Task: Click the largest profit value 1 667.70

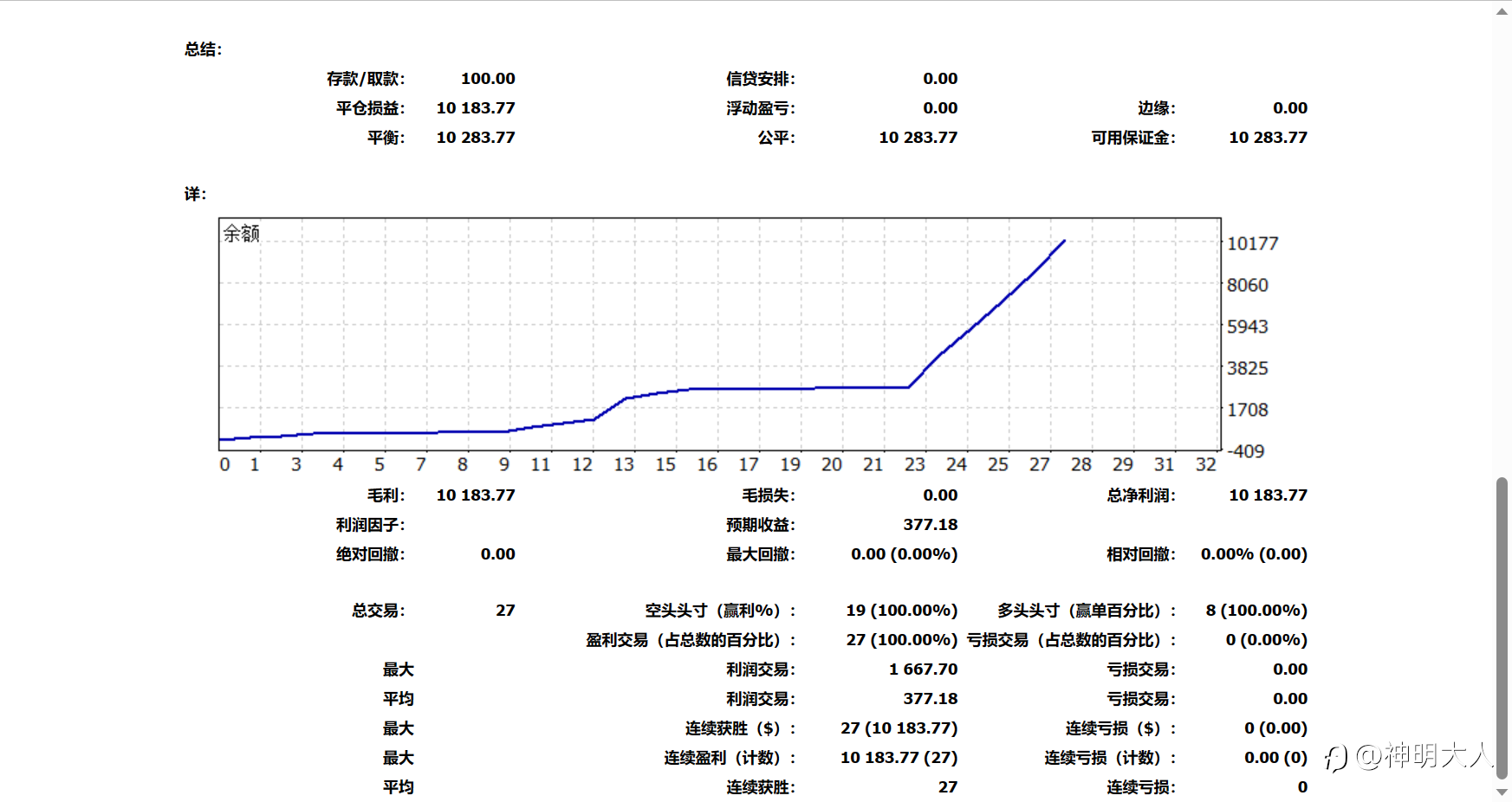Action: pyautogui.click(x=924, y=669)
